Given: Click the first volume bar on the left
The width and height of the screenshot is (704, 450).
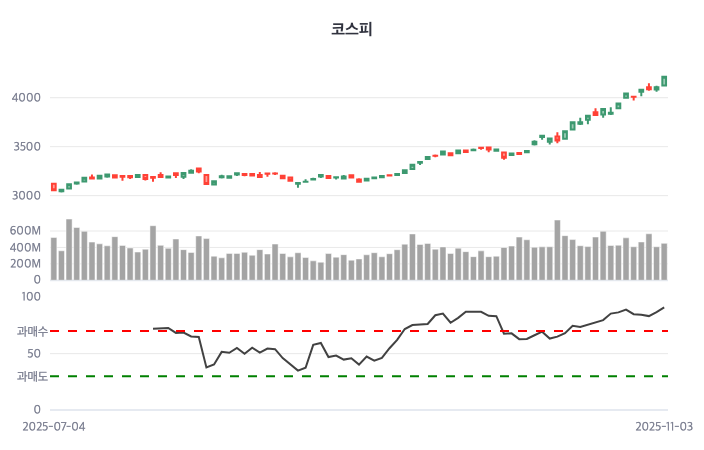Looking at the screenshot, I should click(54, 258).
